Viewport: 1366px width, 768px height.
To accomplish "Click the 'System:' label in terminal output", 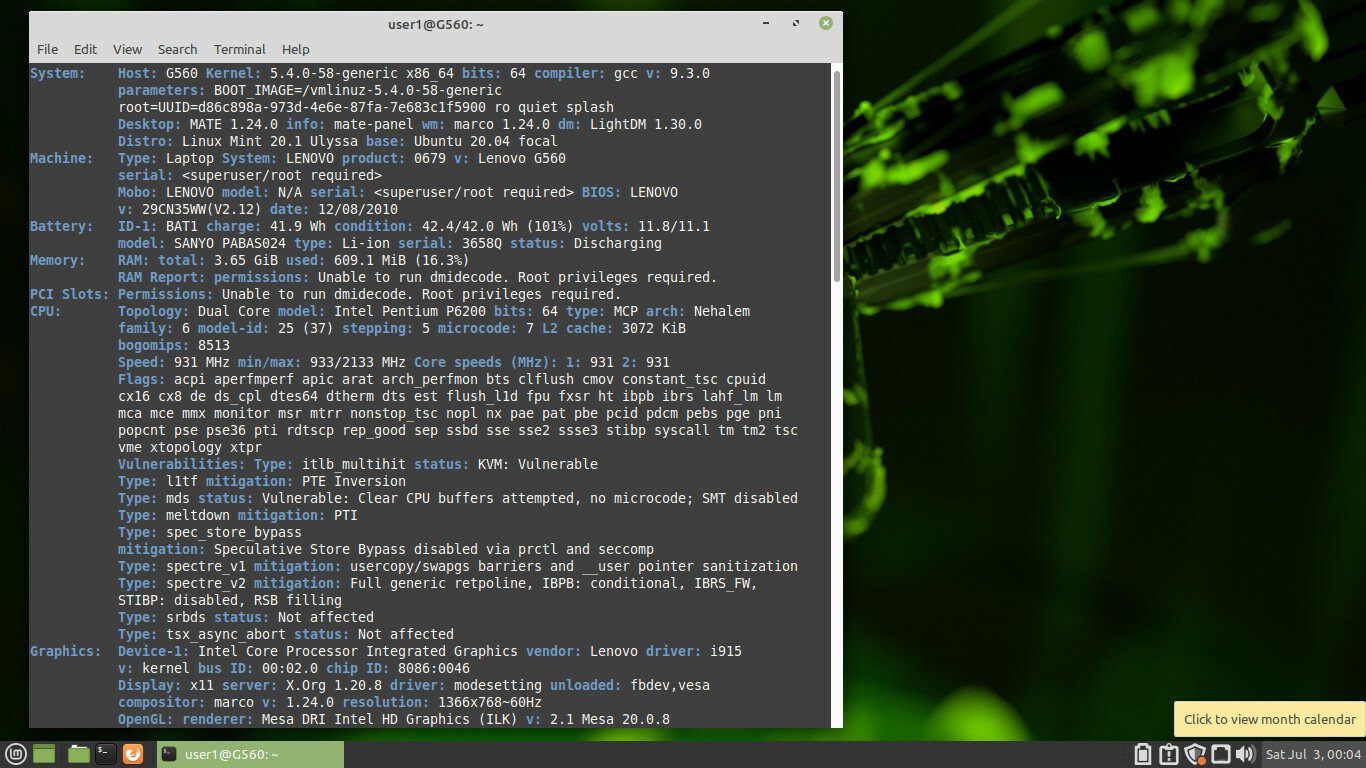I will pyautogui.click(x=58, y=73).
